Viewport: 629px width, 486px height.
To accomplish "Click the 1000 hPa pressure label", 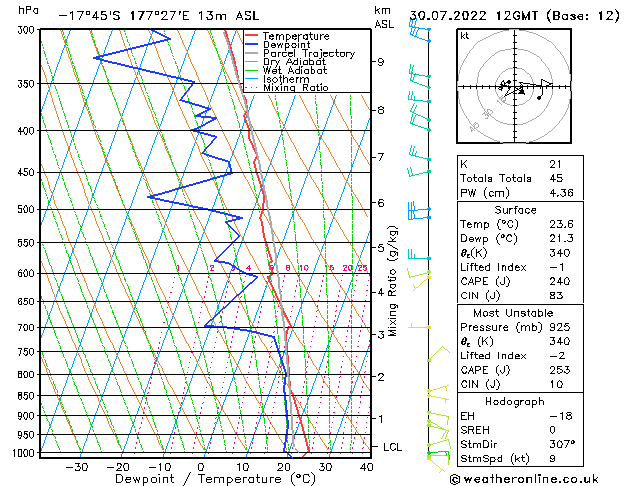I will point(25,453).
